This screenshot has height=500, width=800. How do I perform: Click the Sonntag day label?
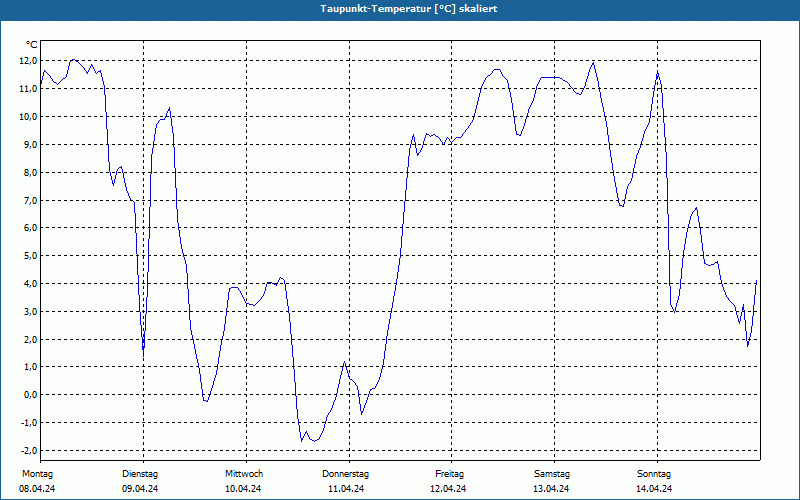click(x=654, y=474)
